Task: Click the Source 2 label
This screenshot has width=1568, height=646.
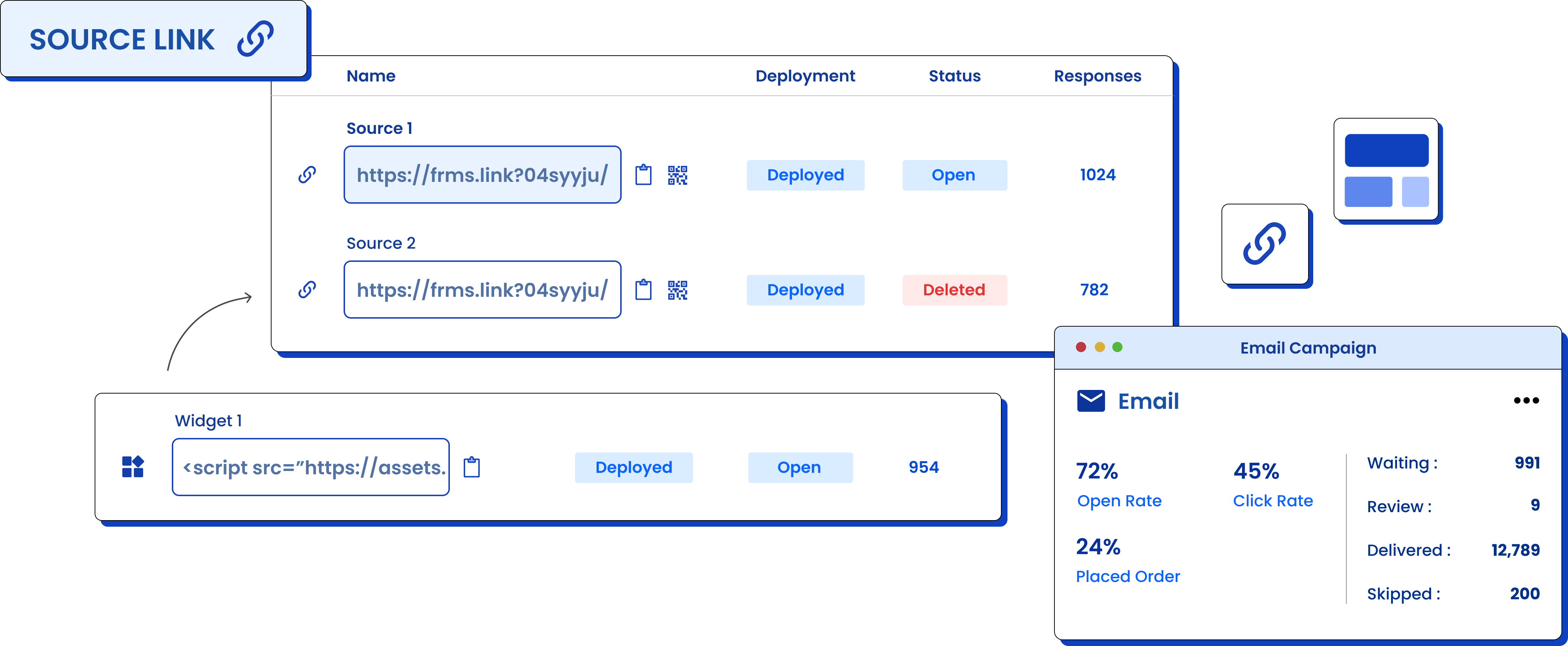Action: [x=380, y=243]
